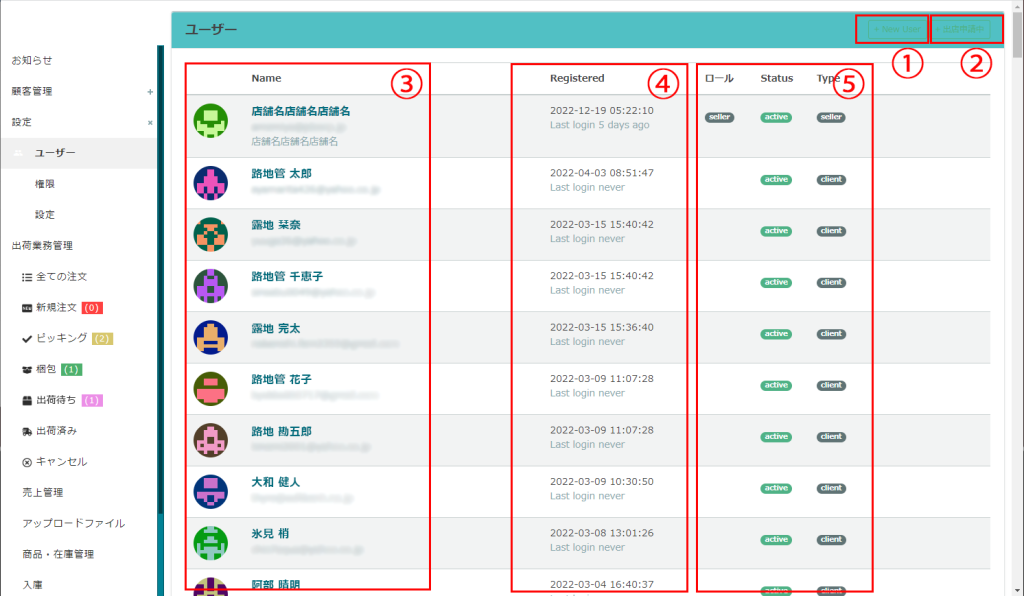Open the キャンセル orders item
The height and width of the screenshot is (596, 1024).
[60, 462]
